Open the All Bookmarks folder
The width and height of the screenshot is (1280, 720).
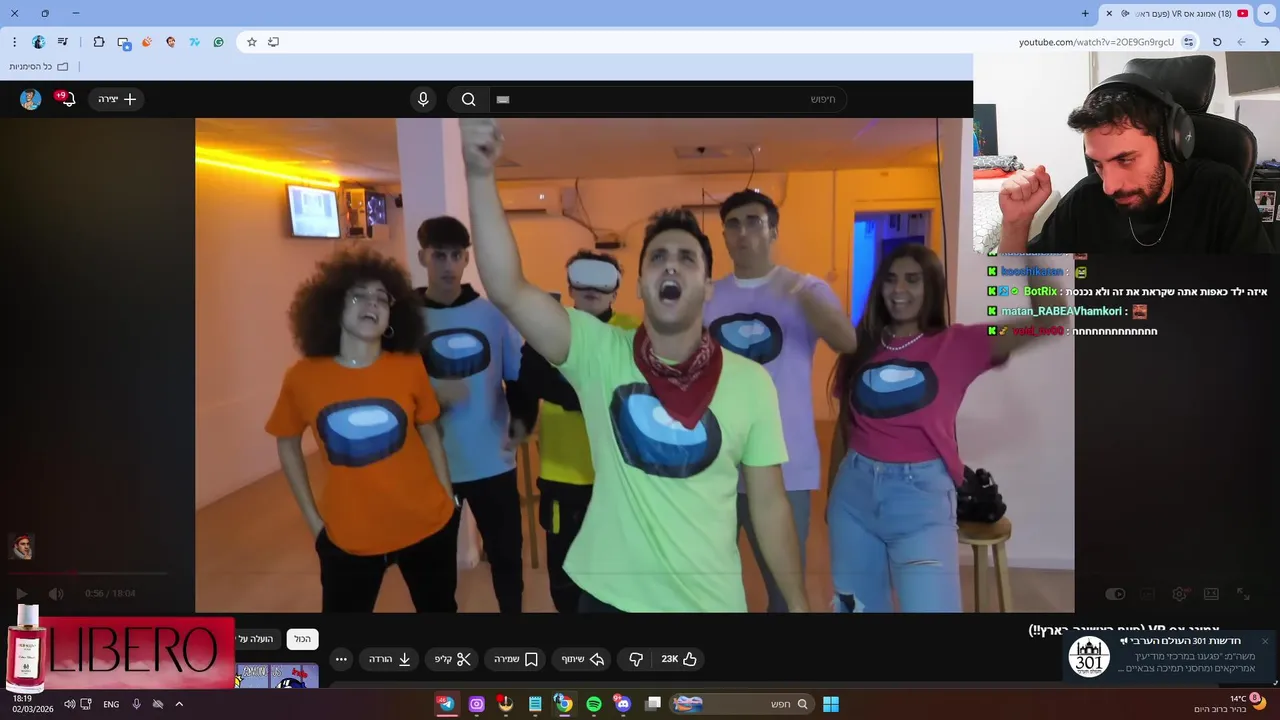pos(39,66)
